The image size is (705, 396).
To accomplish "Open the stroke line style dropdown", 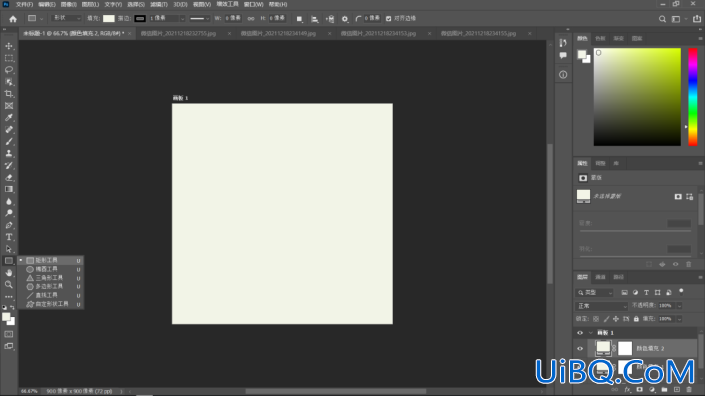I will [200, 18].
